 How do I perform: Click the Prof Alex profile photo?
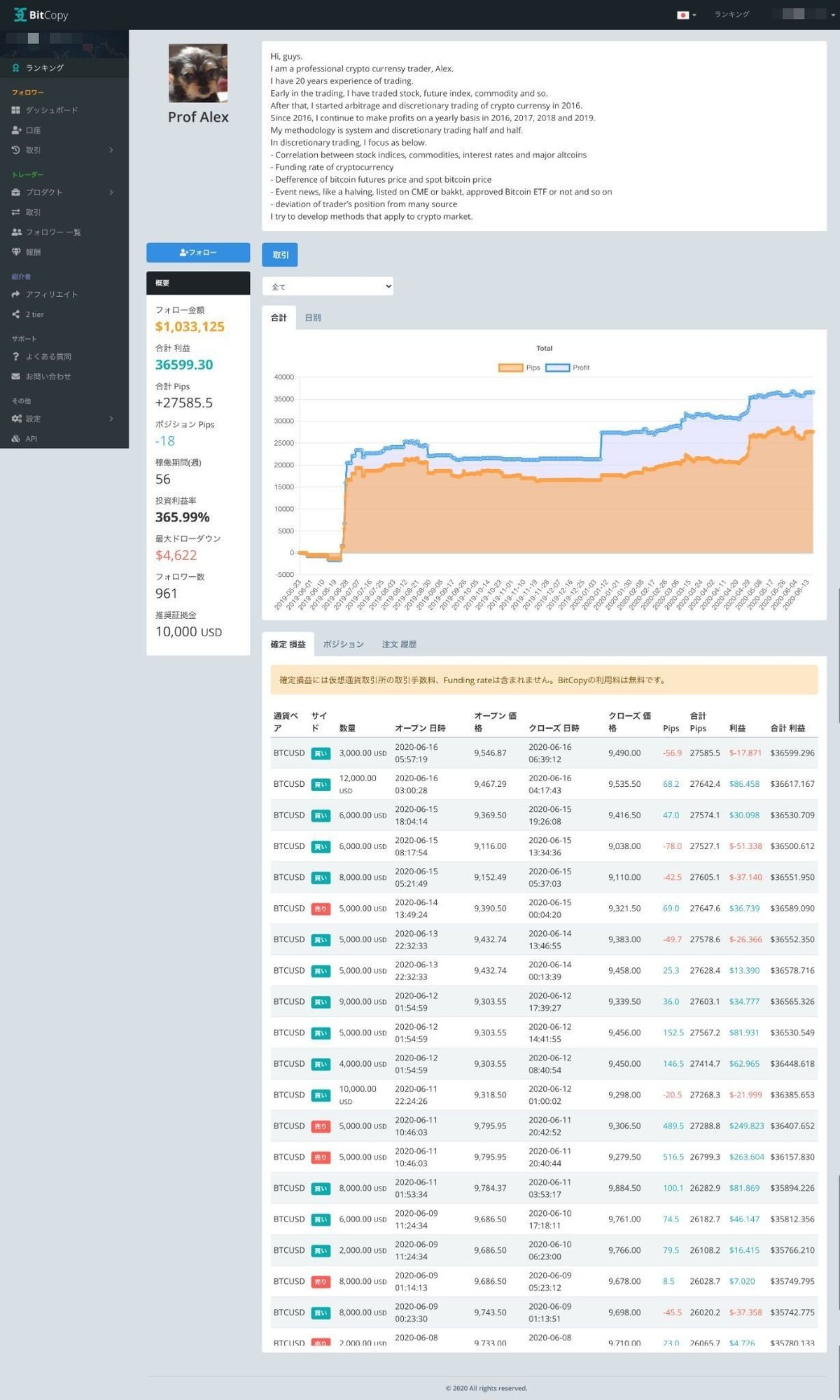coord(198,73)
